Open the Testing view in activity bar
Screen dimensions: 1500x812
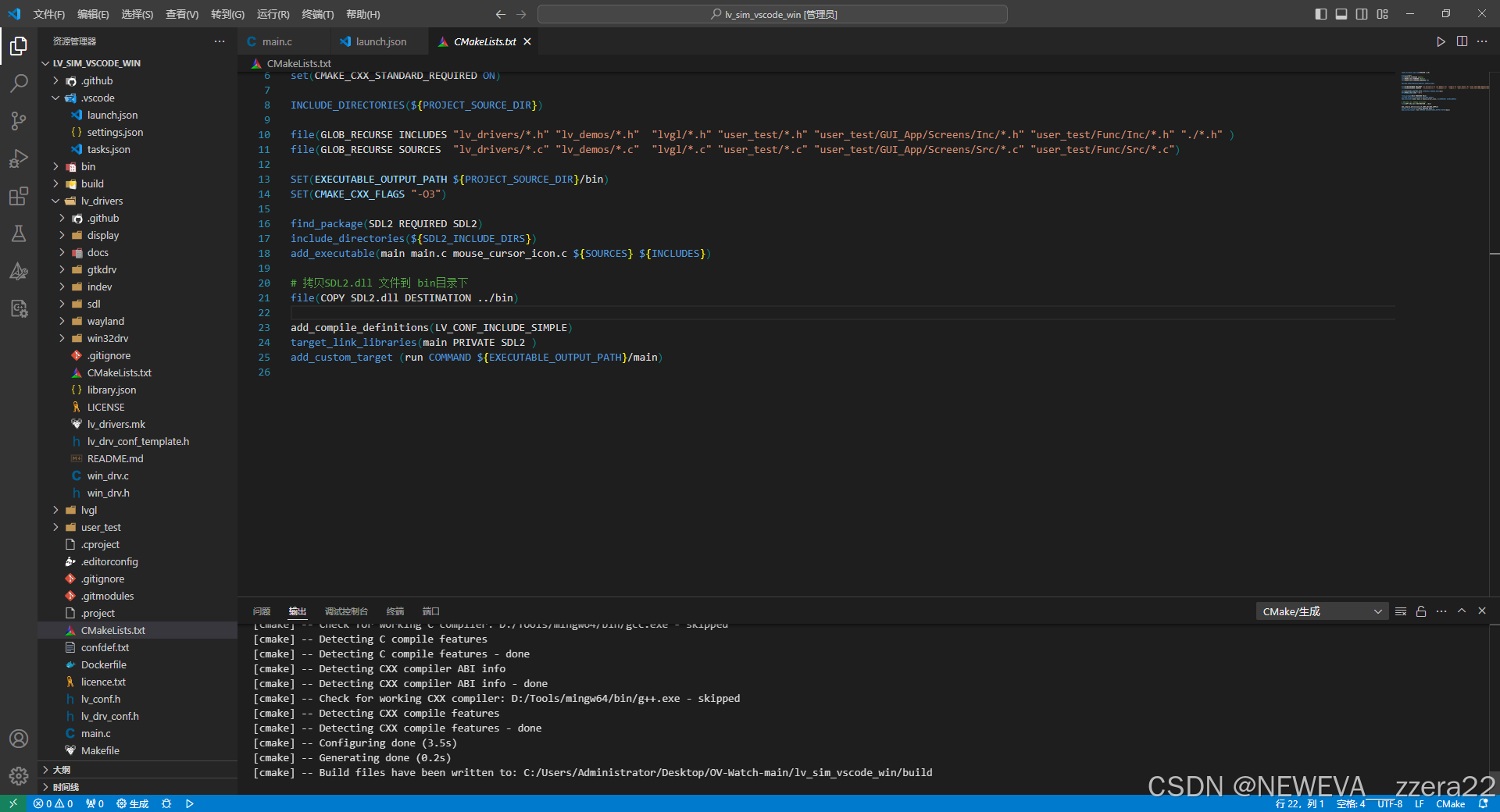point(19,233)
